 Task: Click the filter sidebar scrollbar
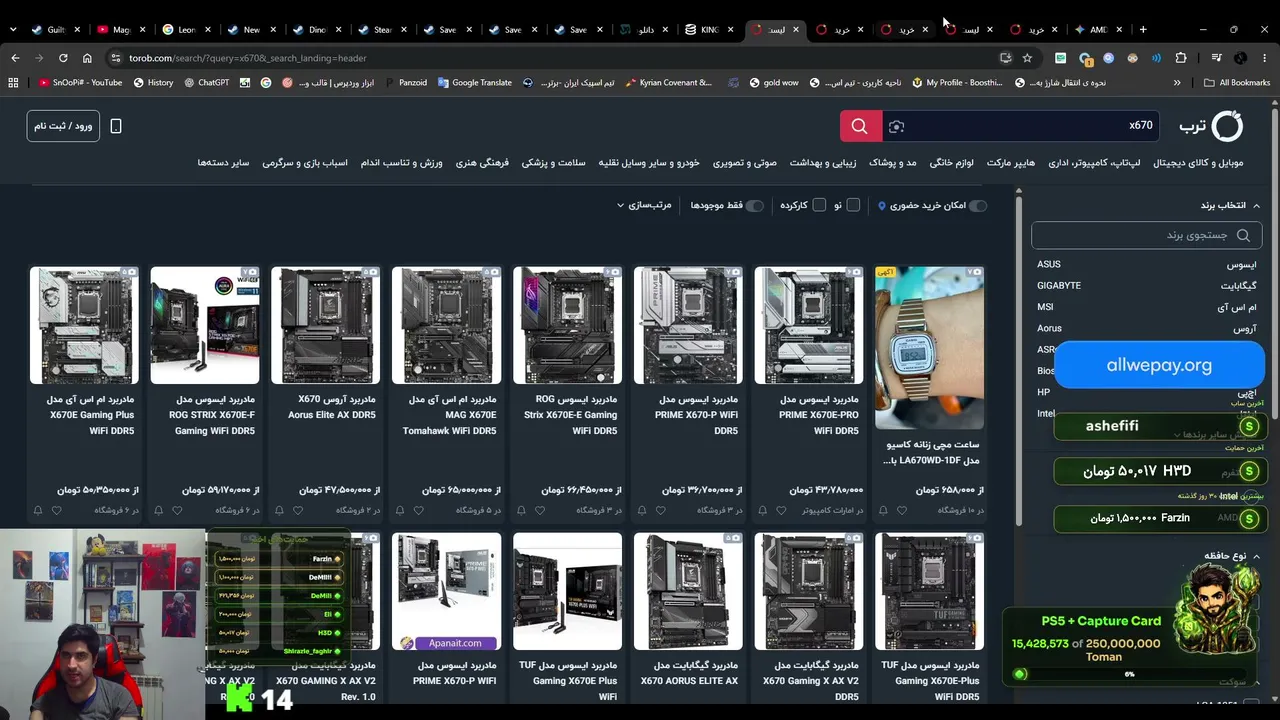coord(1018,360)
